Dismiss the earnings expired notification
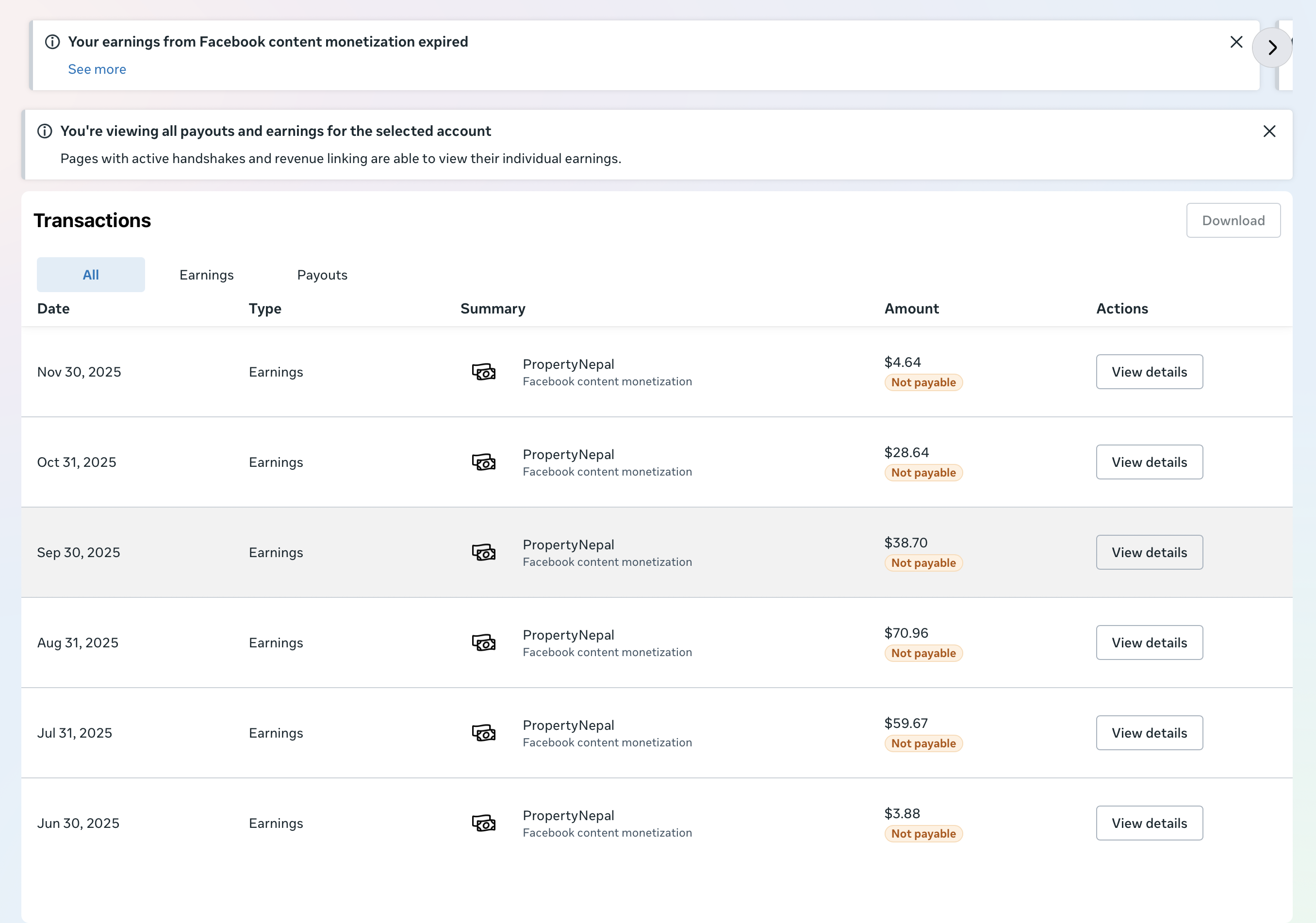1316x923 pixels. tap(1236, 42)
